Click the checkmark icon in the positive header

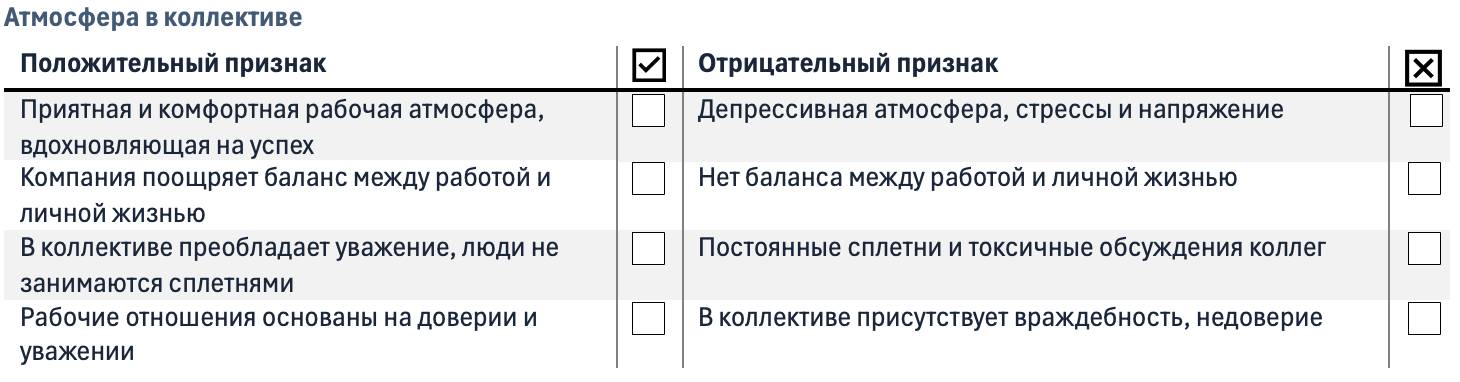tap(649, 67)
